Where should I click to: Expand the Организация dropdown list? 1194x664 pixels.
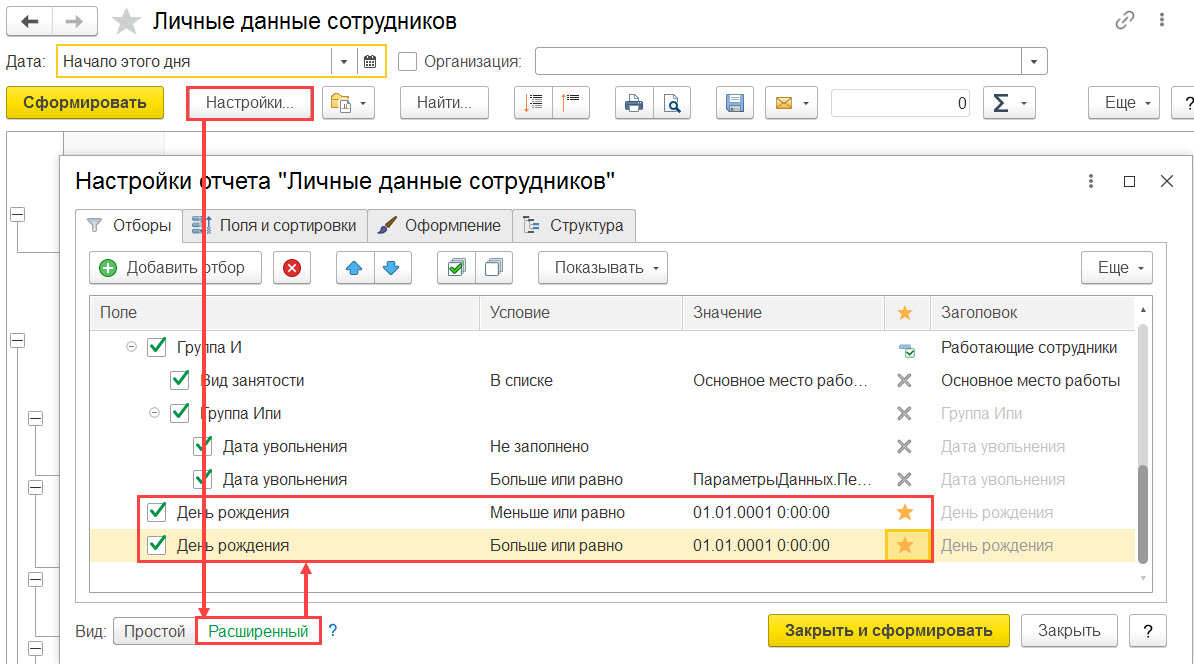(1033, 62)
